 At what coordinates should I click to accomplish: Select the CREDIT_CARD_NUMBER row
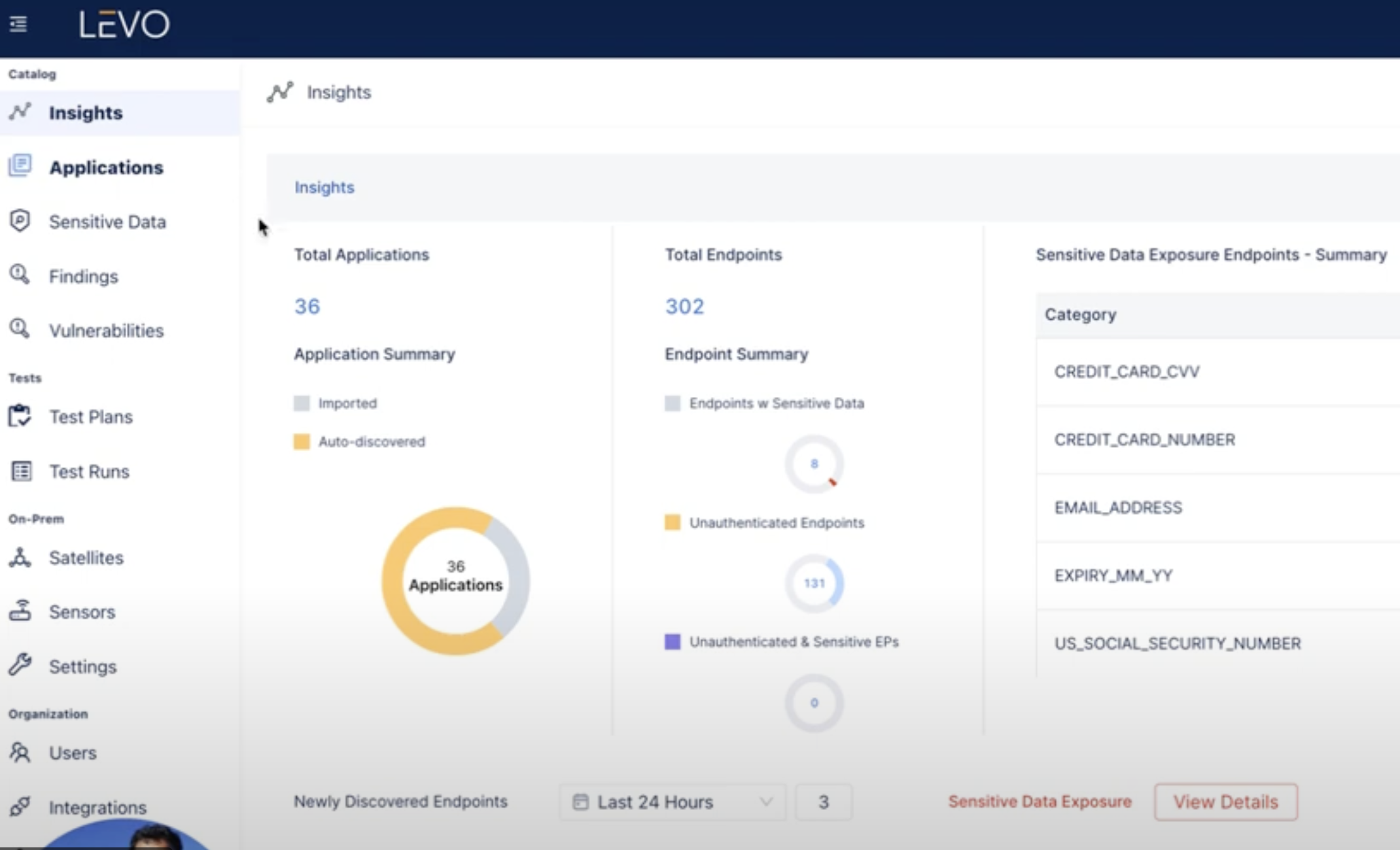[1218, 439]
